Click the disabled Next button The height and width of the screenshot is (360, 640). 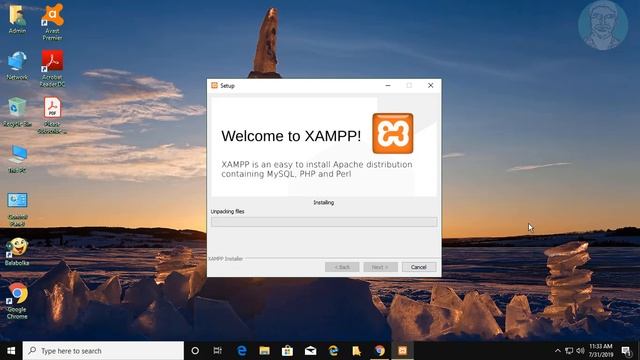pos(380,267)
